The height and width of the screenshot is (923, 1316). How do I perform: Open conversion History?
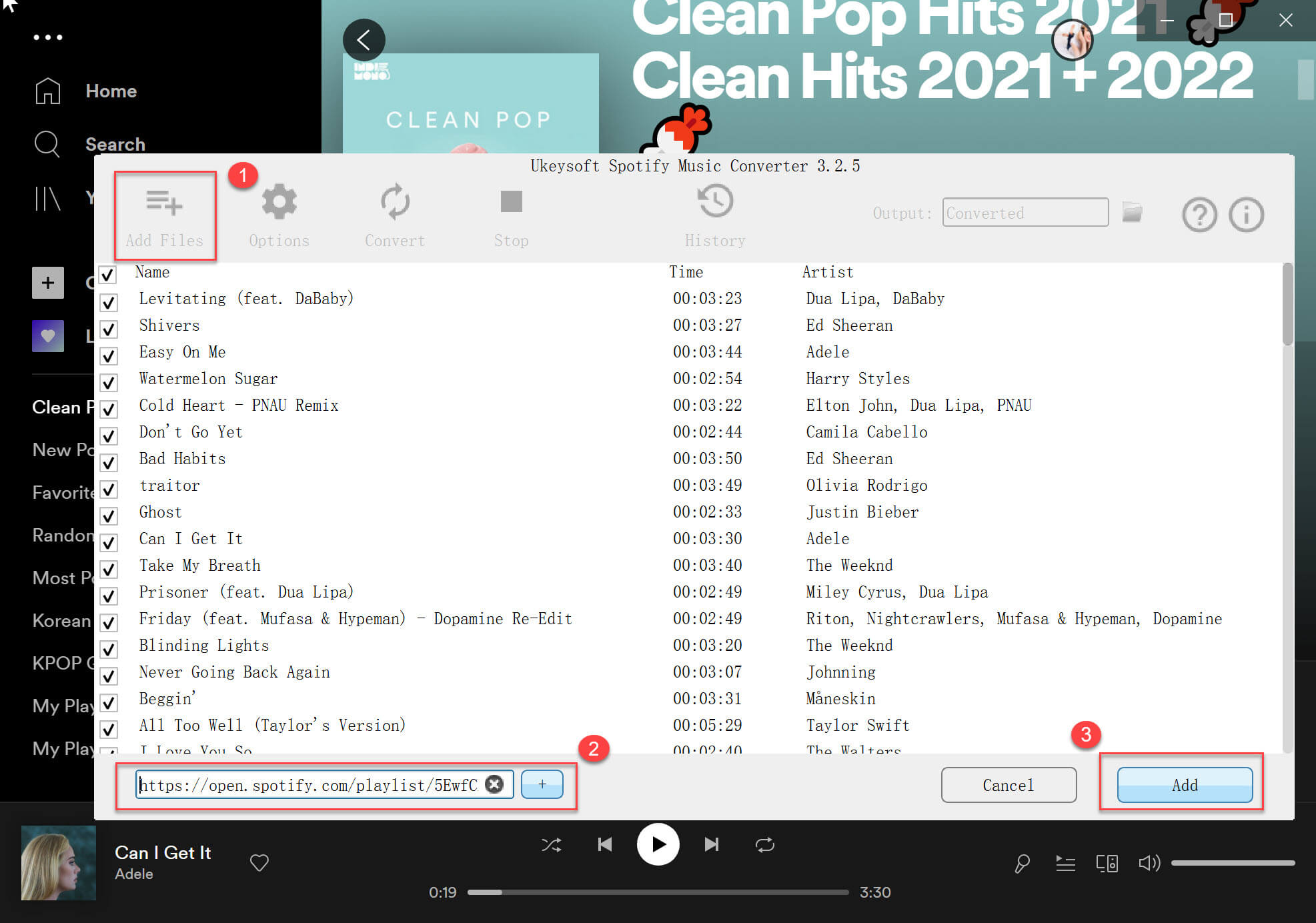point(715,201)
